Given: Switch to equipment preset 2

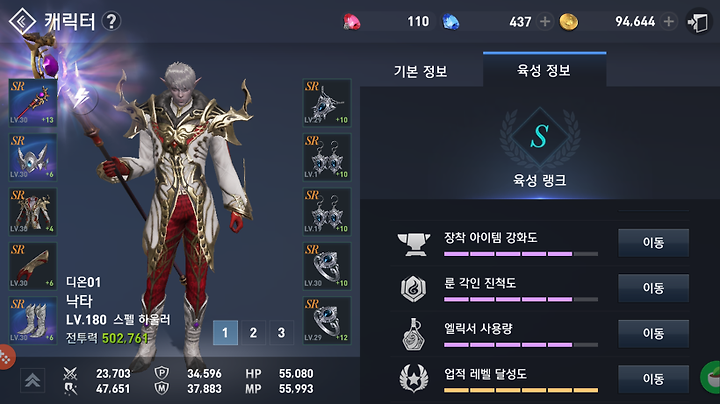Looking at the screenshot, I should pos(253,332).
